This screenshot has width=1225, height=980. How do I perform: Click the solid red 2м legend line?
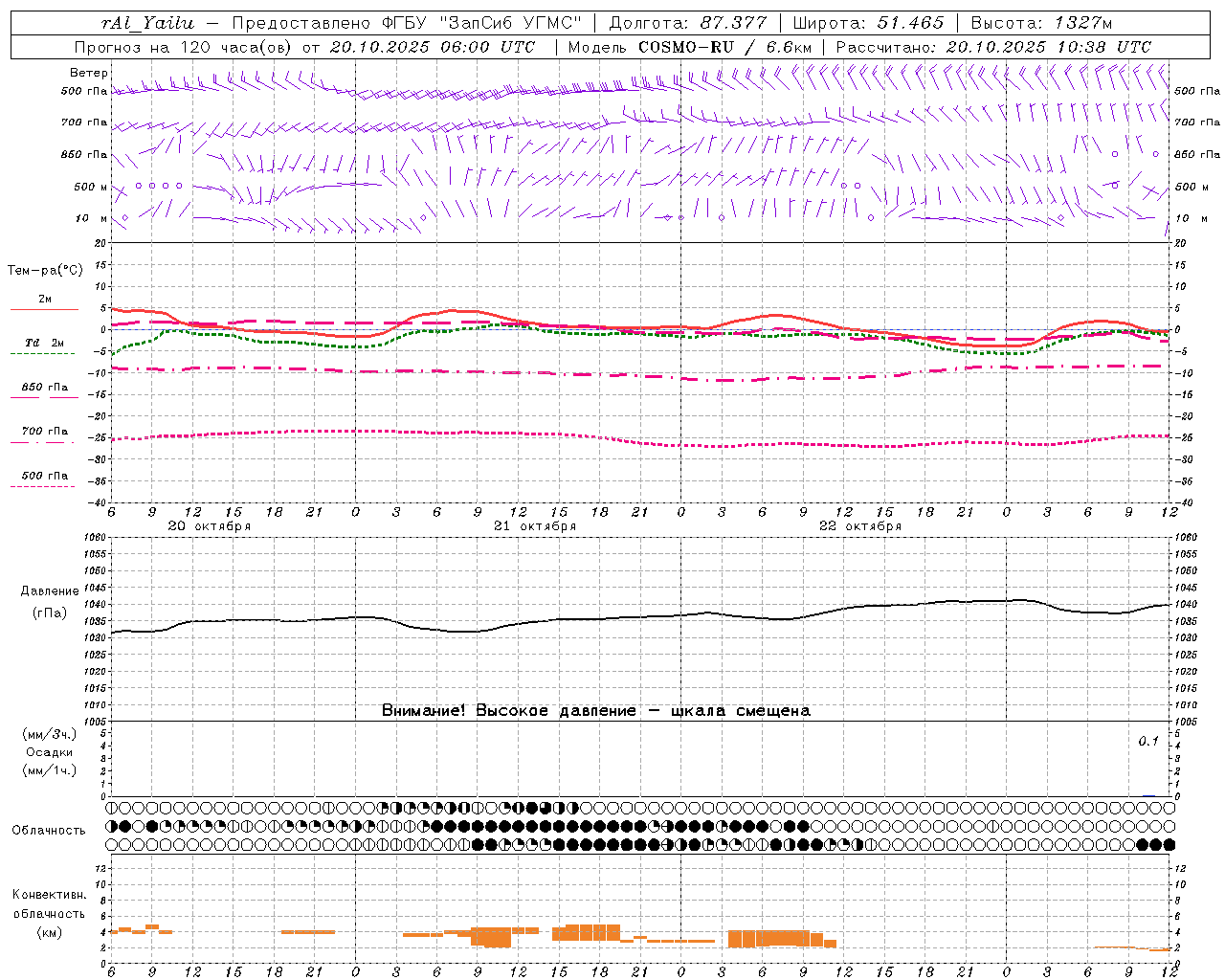click(x=44, y=309)
